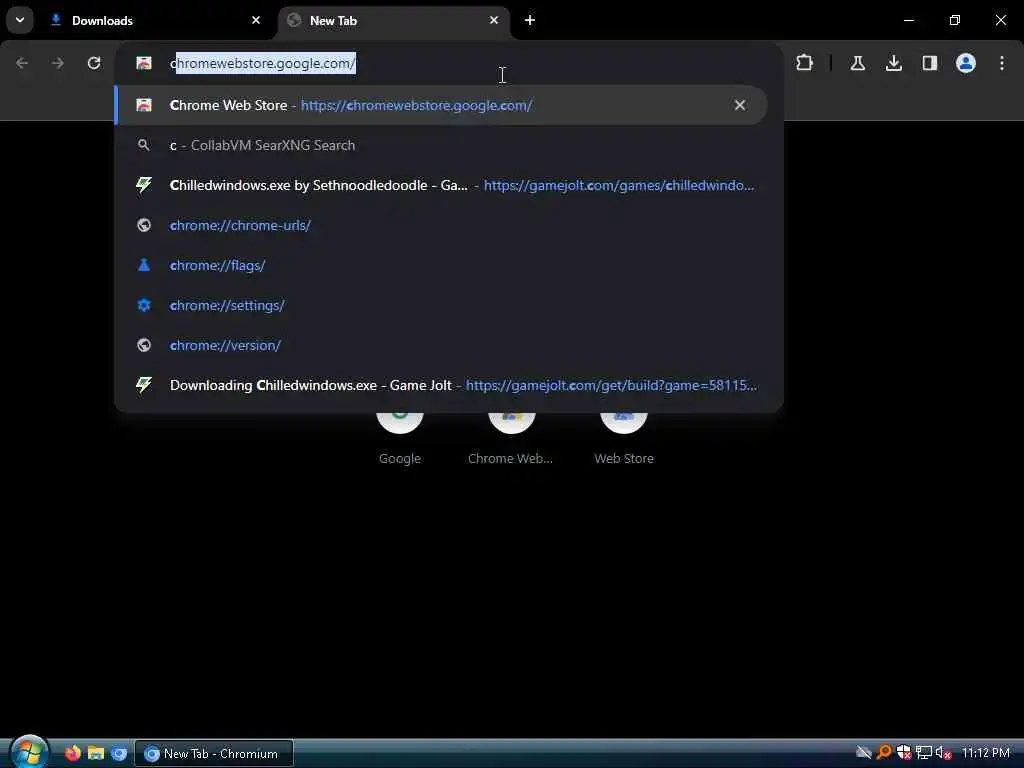Open the Windows Start orb

tap(29, 752)
